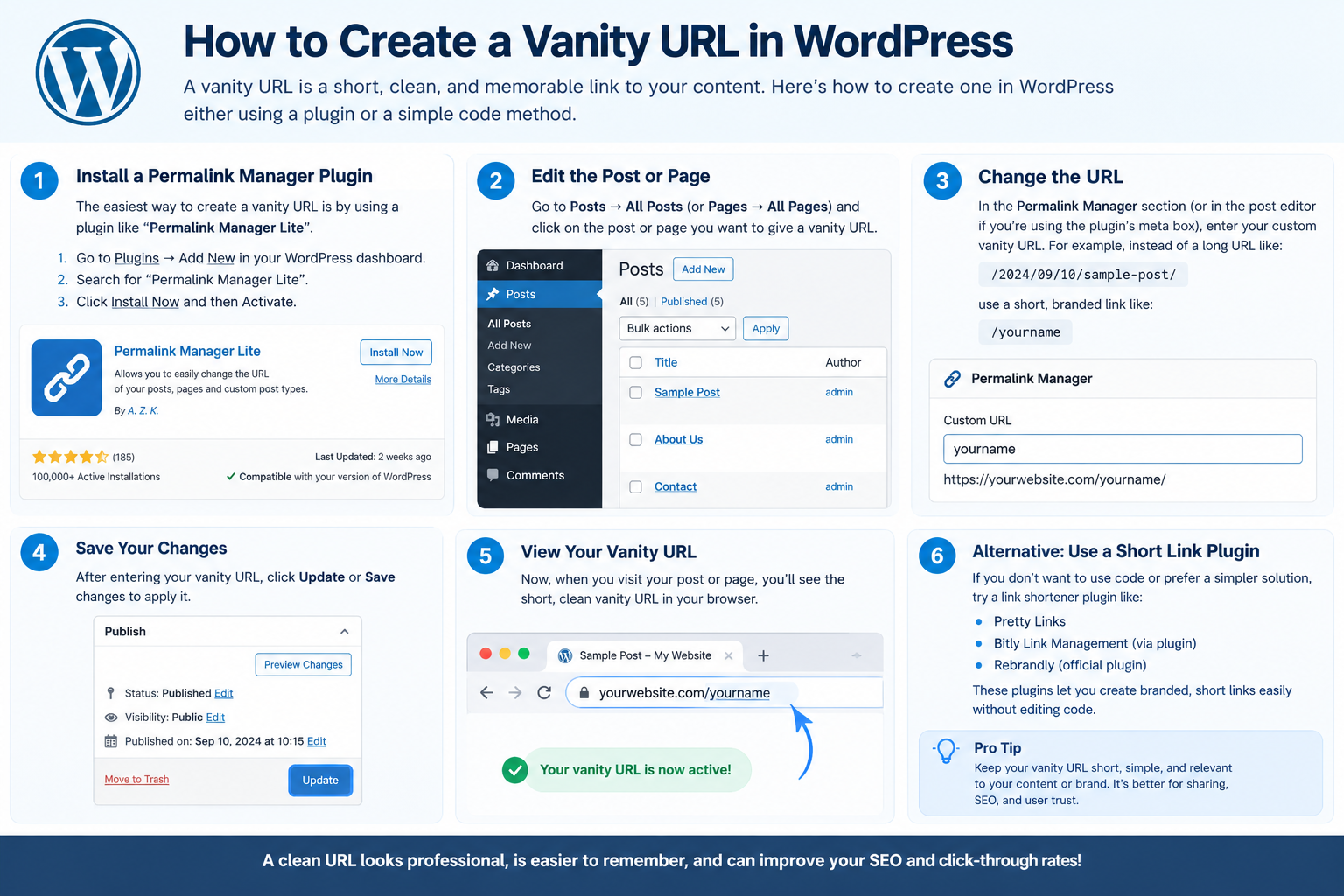1344x896 pixels.
Task: Click the Author column header
Action: click(843, 362)
